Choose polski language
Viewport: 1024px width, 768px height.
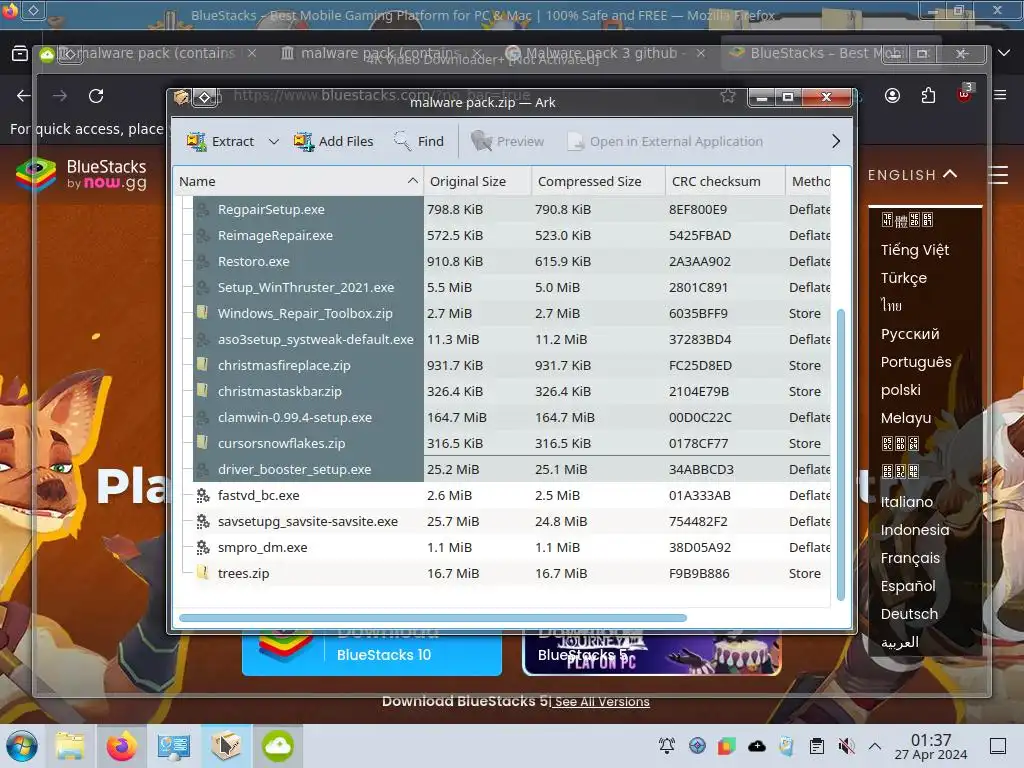click(x=901, y=390)
